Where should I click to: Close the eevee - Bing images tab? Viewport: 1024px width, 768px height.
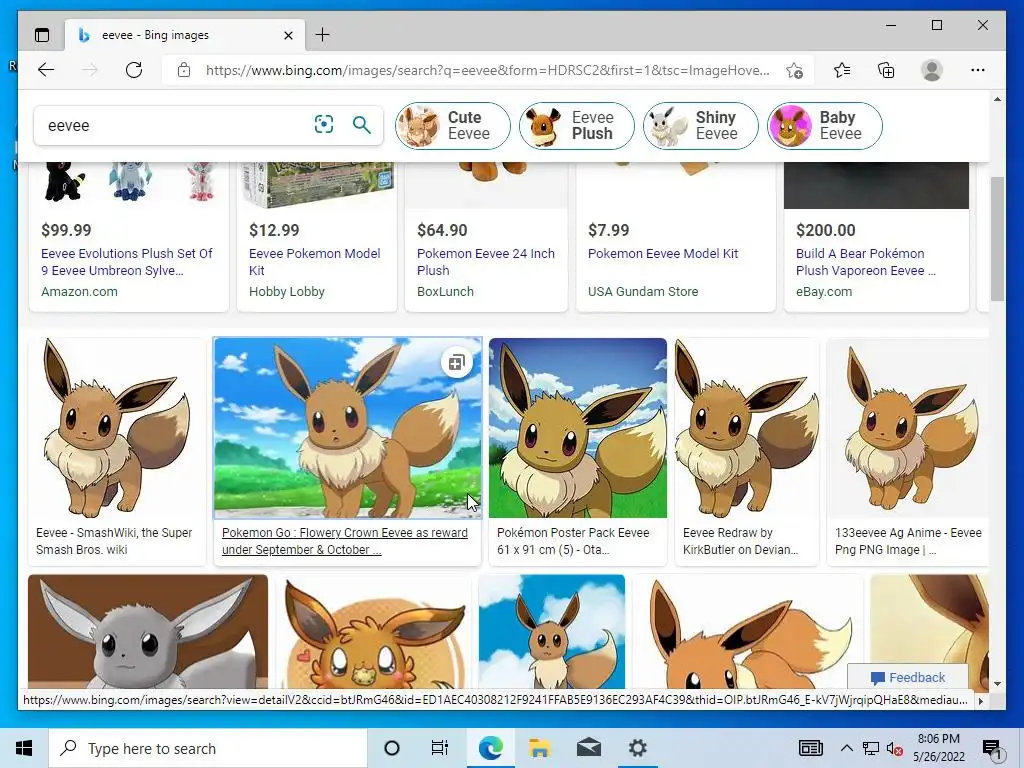[288, 35]
